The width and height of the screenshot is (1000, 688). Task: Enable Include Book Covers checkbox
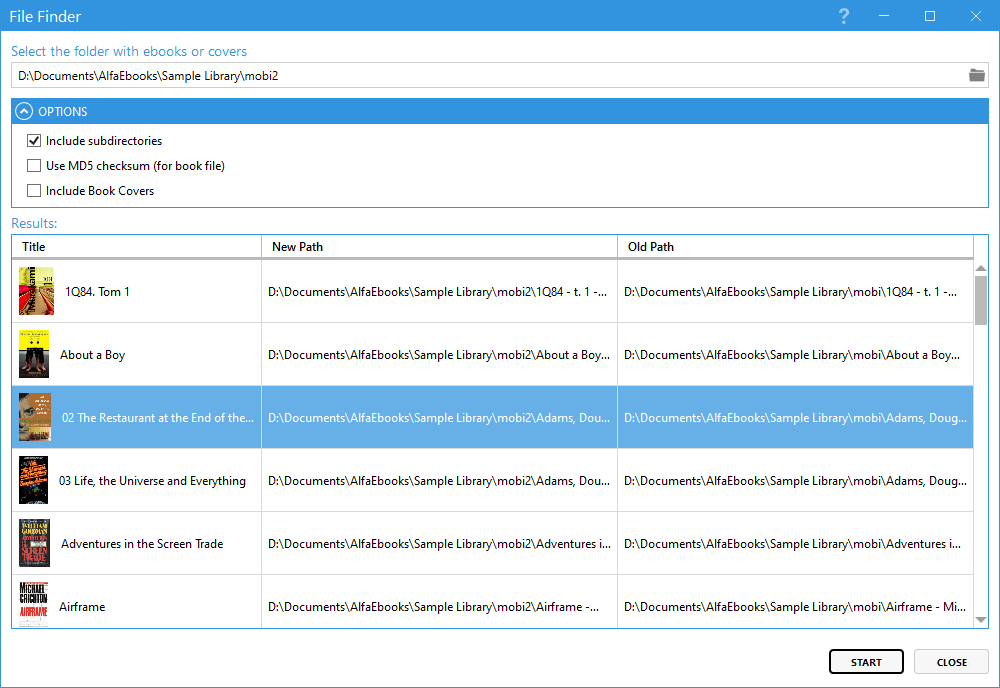point(34,191)
